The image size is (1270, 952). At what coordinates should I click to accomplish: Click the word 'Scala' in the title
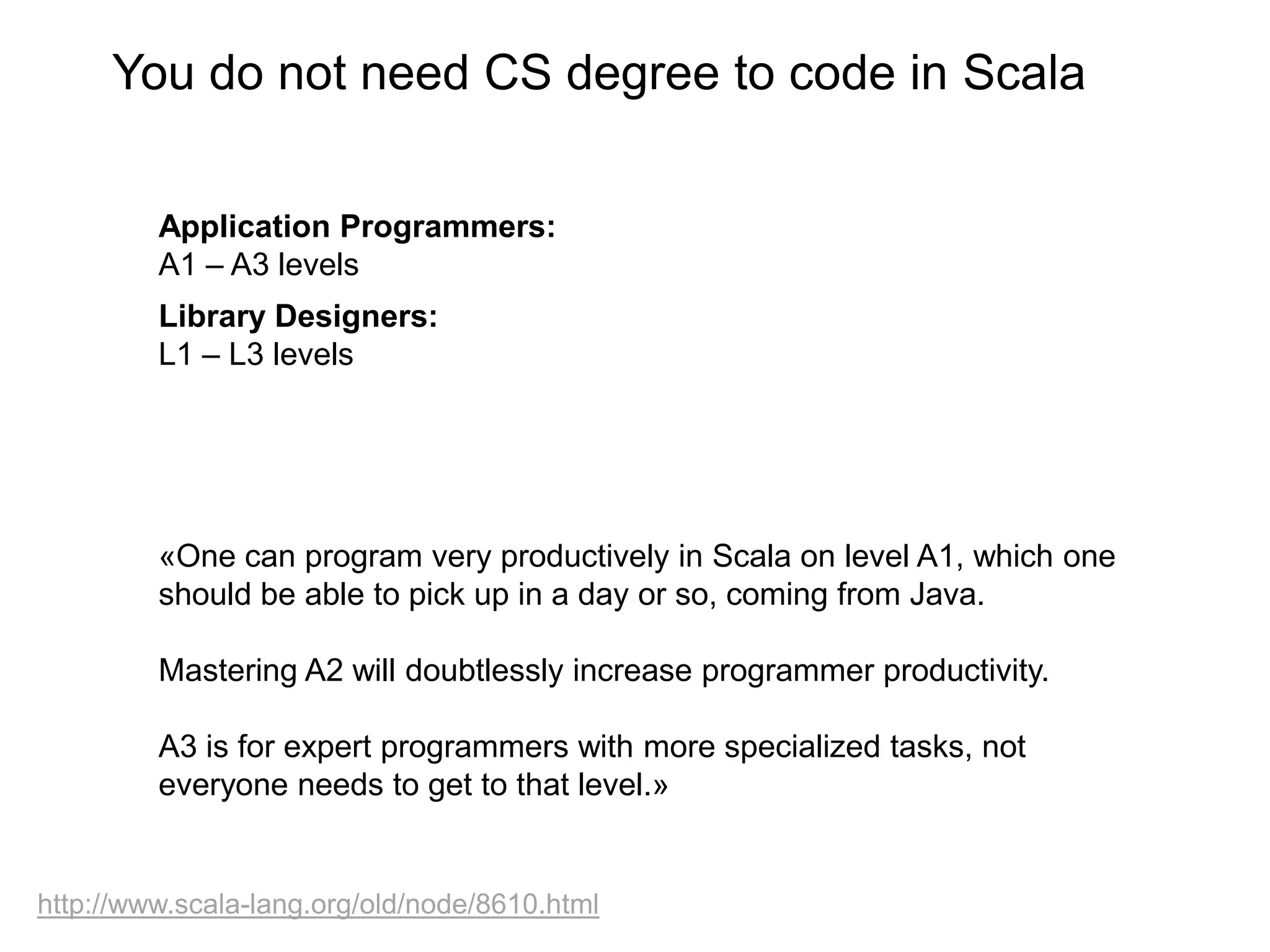pos(1024,73)
